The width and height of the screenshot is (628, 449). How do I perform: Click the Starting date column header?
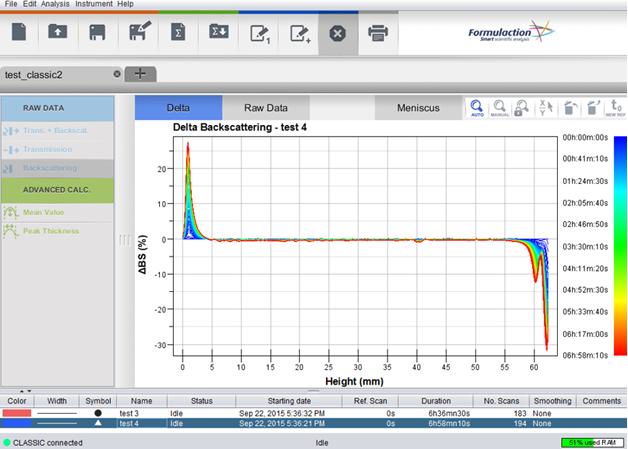pyautogui.click(x=289, y=401)
